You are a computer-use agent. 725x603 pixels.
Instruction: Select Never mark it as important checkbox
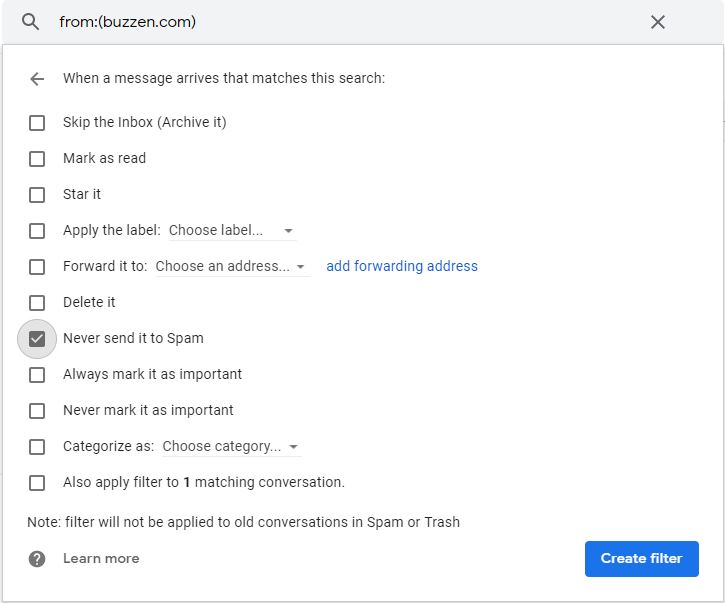coord(37,411)
